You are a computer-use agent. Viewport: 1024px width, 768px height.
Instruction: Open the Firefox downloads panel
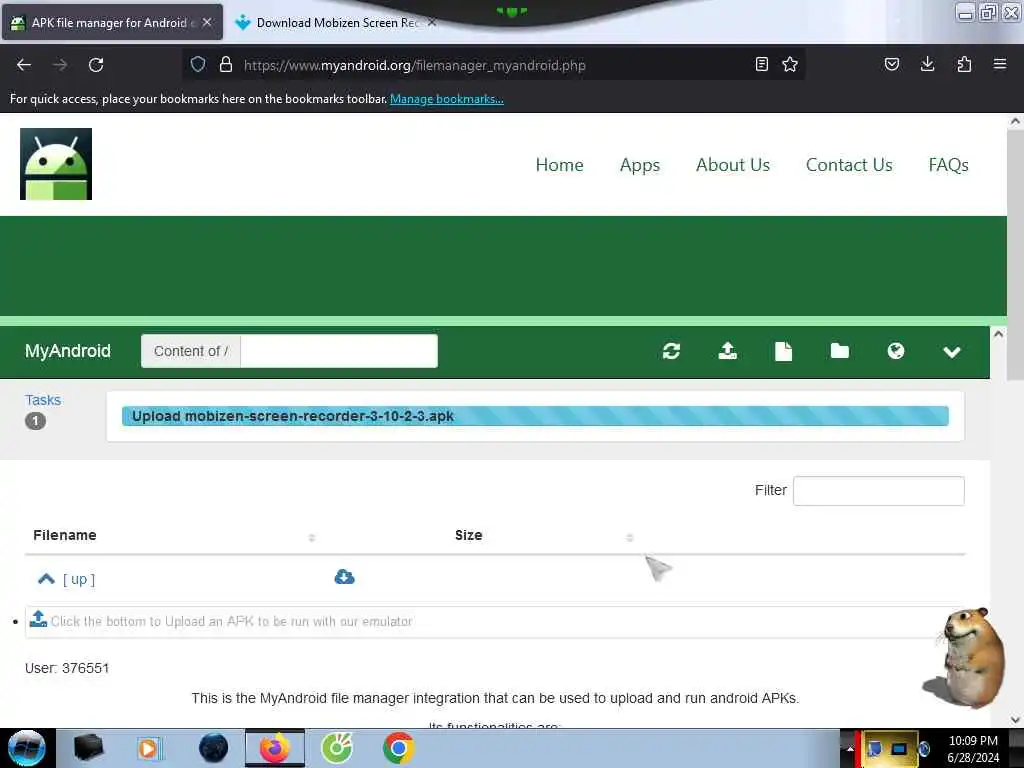(927, 64)
